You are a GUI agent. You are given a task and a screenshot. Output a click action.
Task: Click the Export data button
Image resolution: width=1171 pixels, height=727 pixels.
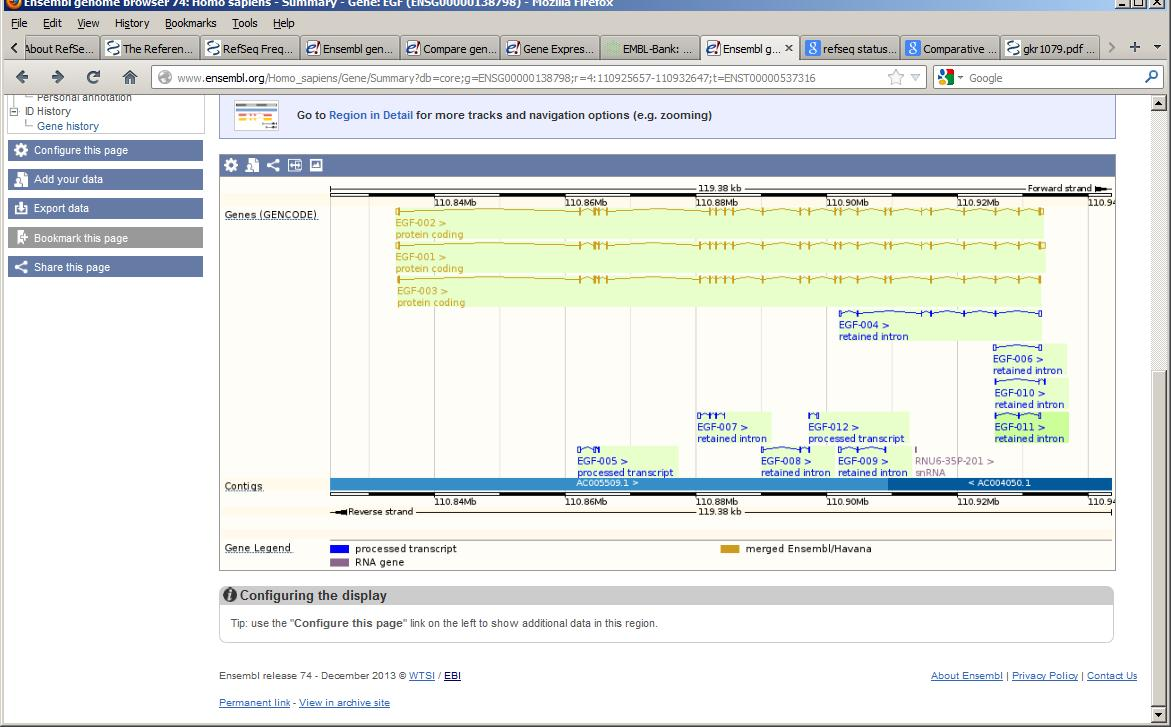(x=105, y=208)
